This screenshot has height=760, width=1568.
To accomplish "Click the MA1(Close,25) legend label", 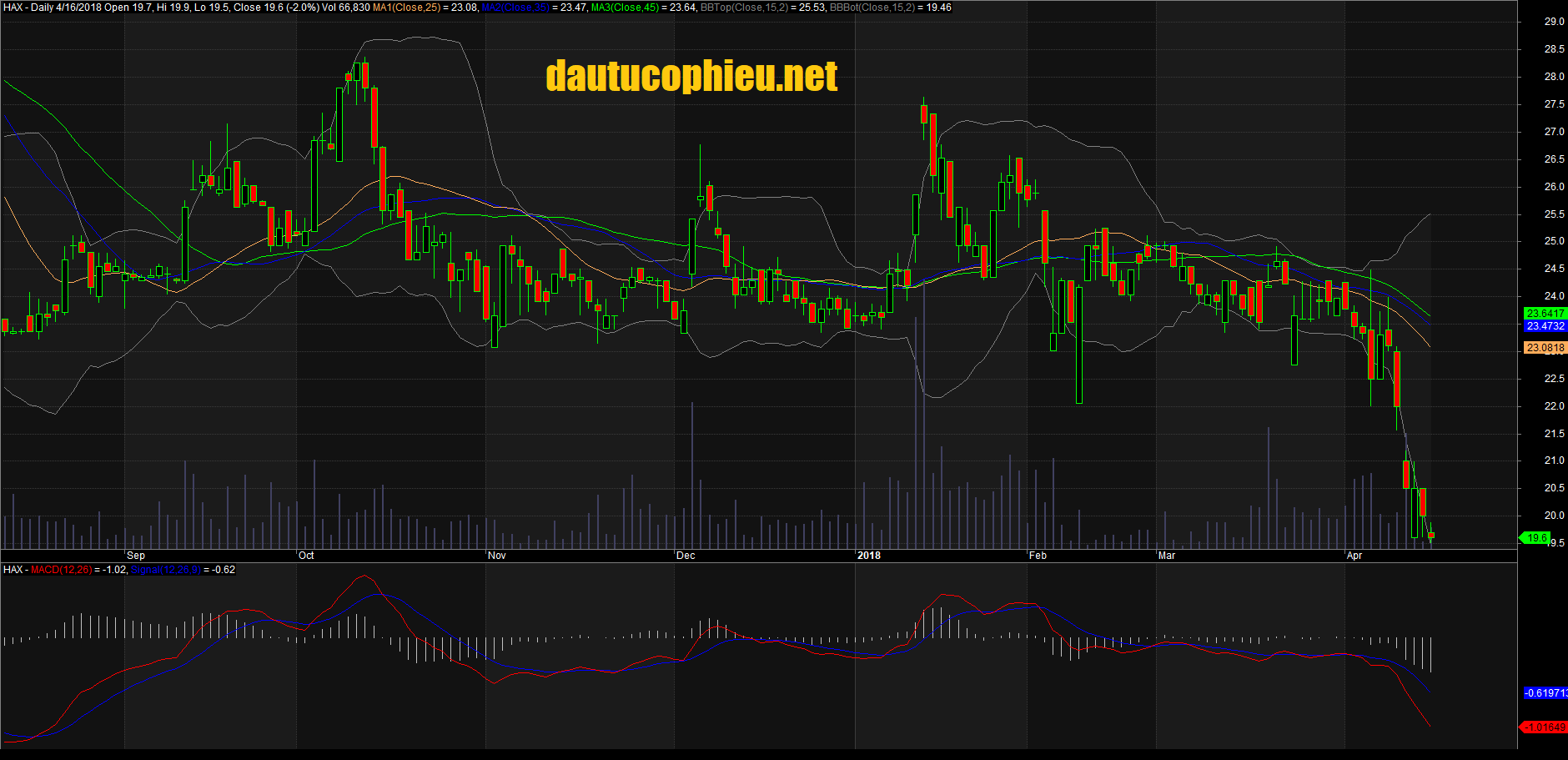I will (x=406, y=8).
